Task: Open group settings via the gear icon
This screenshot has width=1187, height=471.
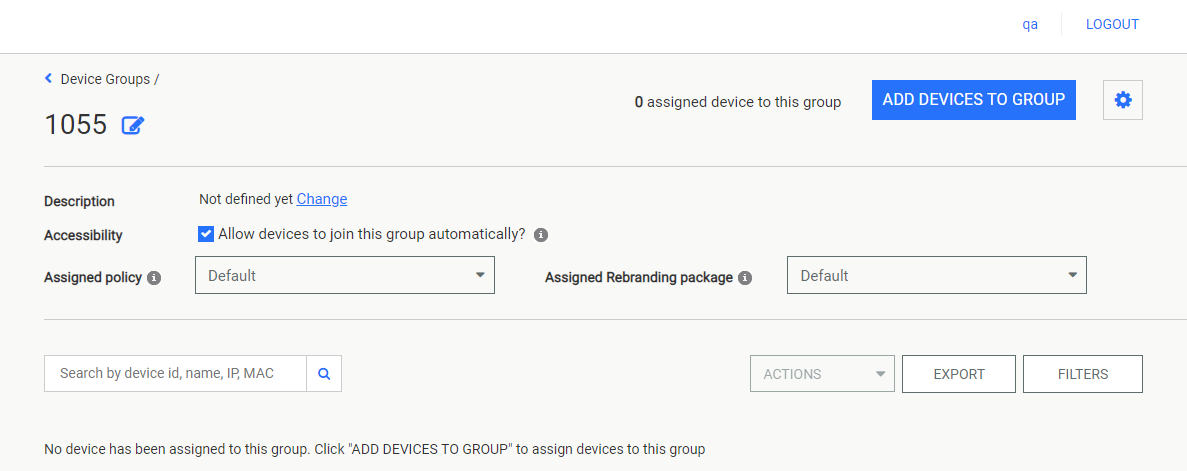Action: (1123, 100)
